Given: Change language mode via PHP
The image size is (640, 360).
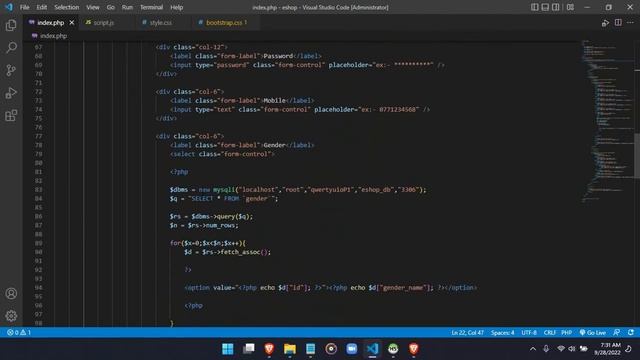Looking at the screenshot, I should [567, 333].
